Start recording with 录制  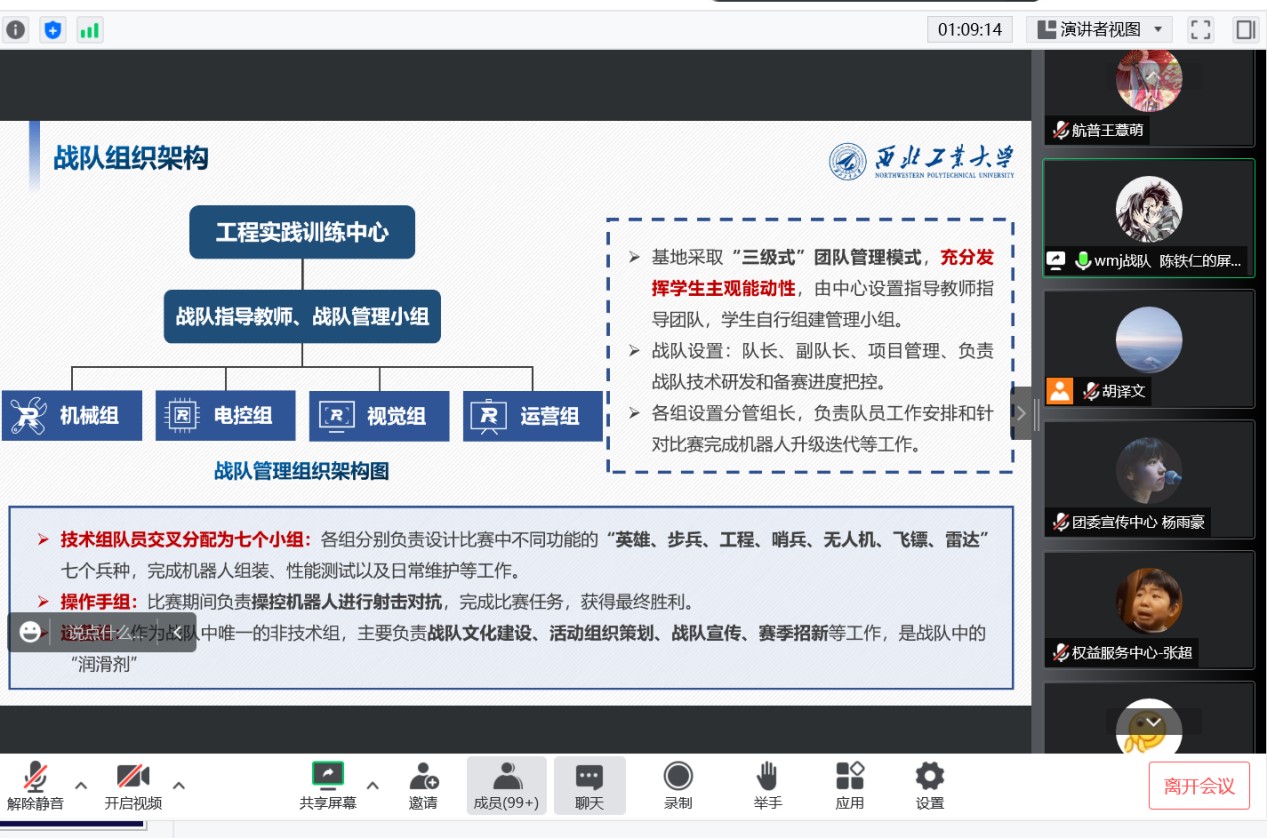point(678,785)
